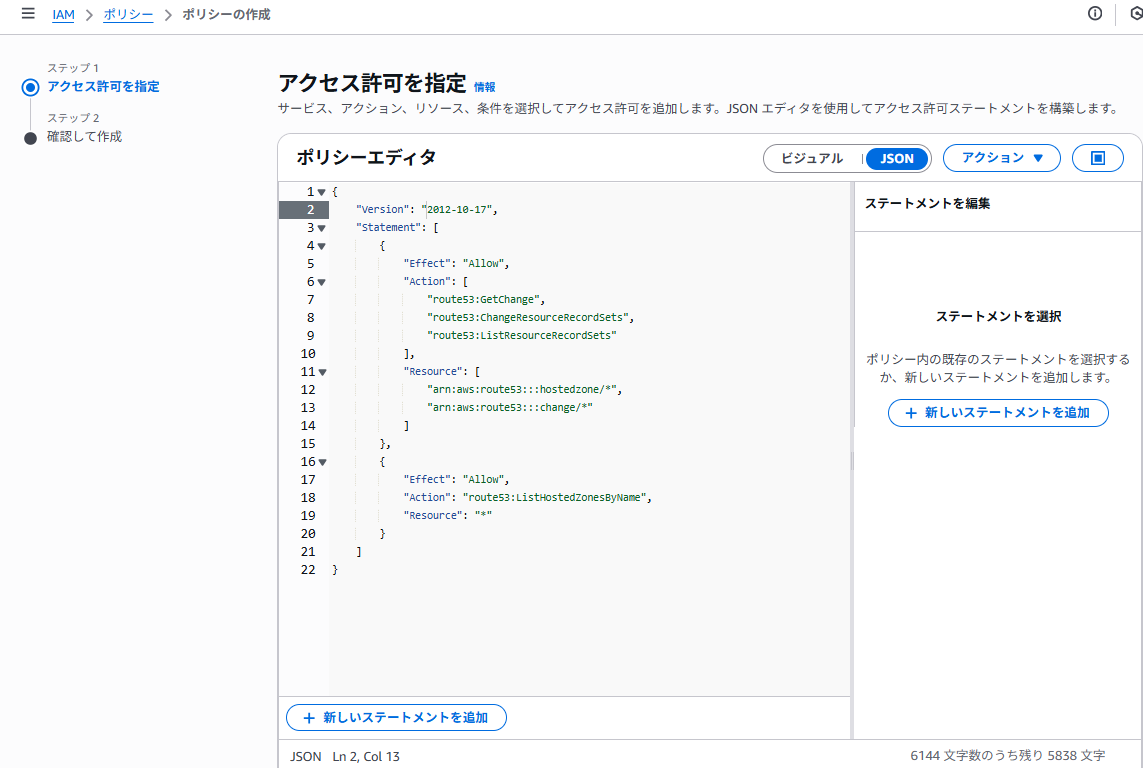
Task: Open the ポリシー breadcrumb link
Action: pyautogui.click(x=128, y=14)
